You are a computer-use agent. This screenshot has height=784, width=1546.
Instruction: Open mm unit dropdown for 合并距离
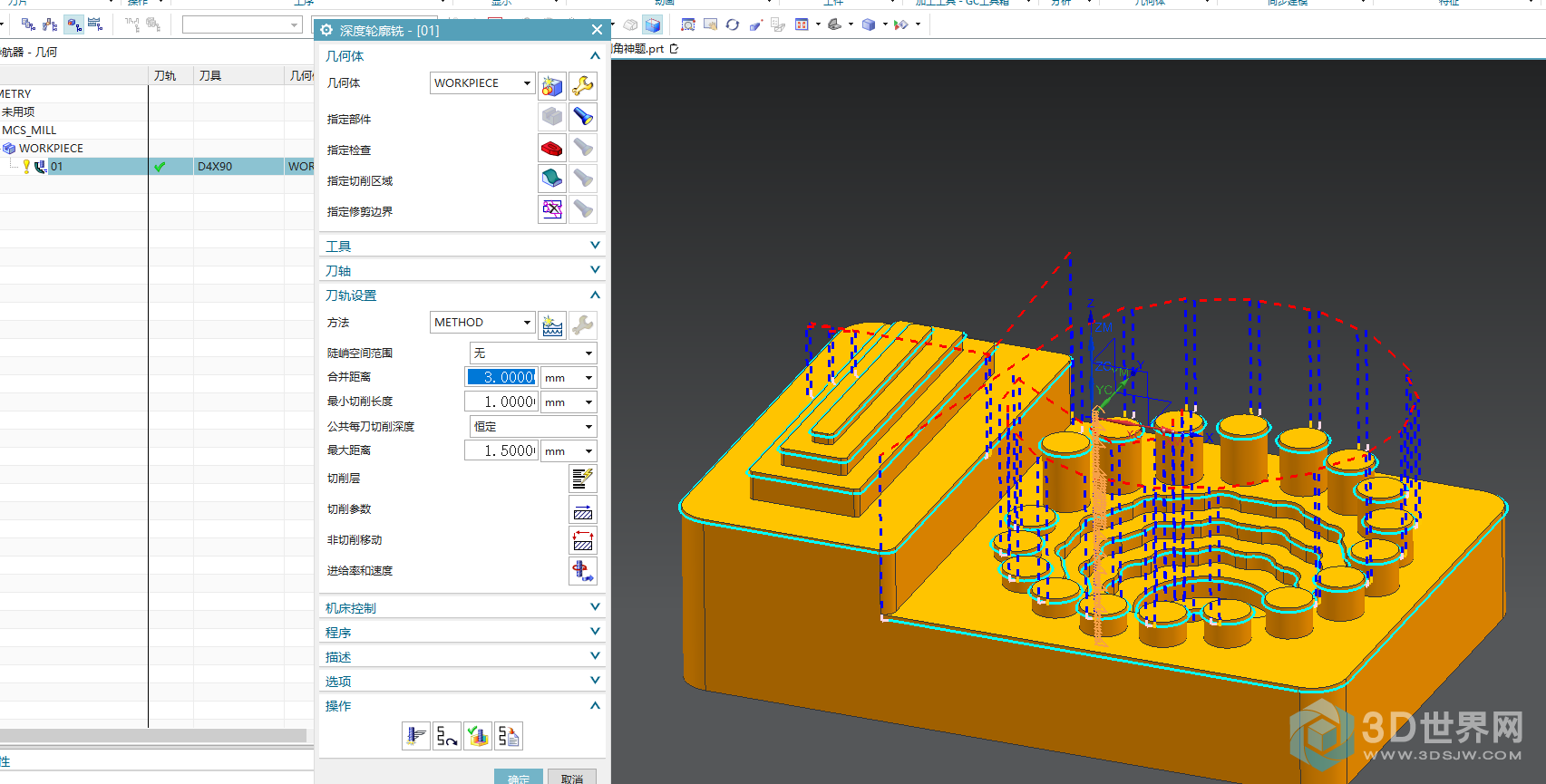pos(569,377)
